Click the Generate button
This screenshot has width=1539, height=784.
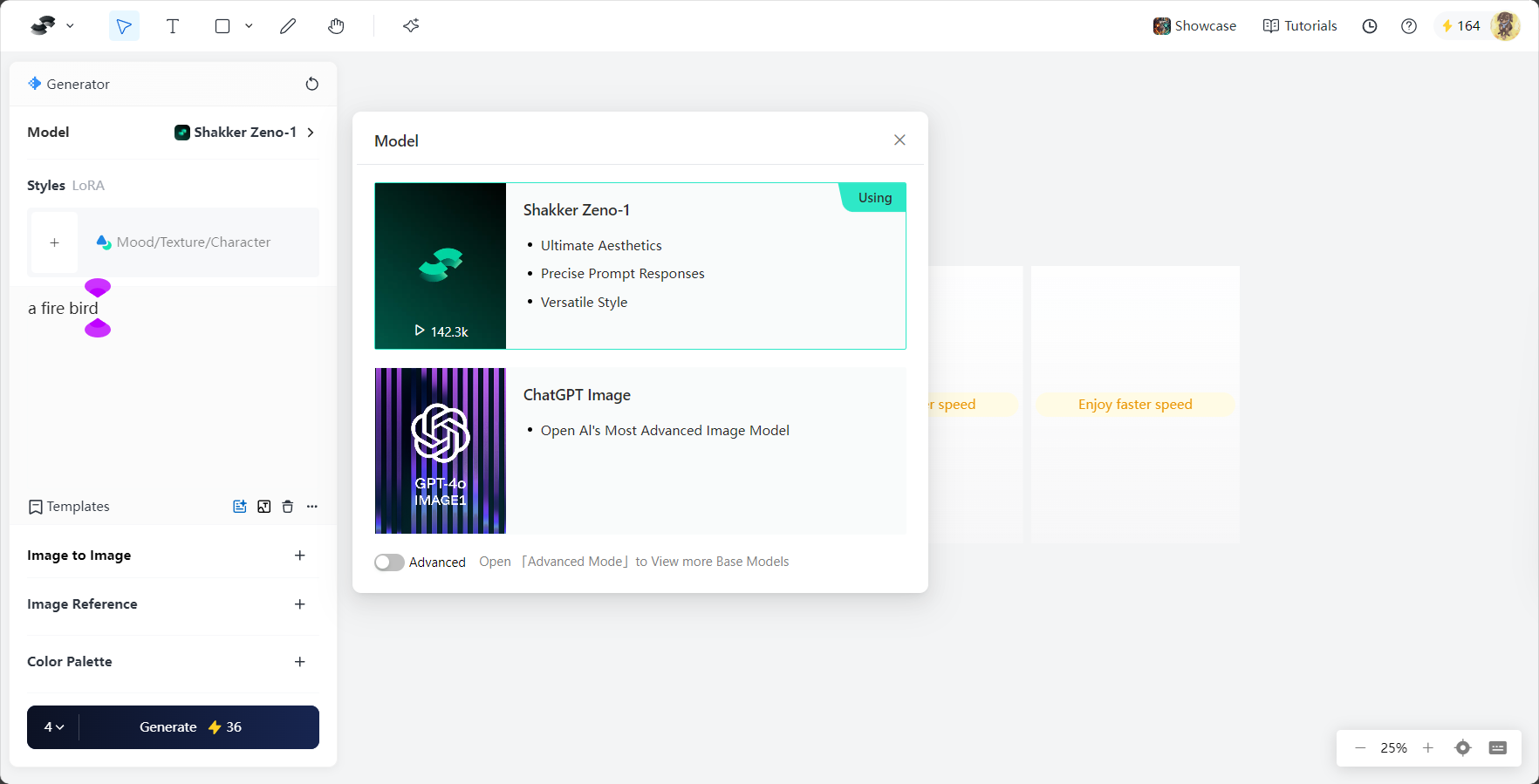coord(190,727)
